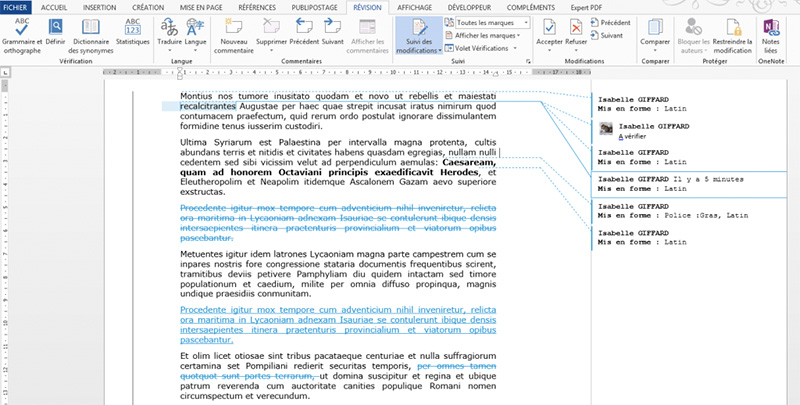Open Restreindre la modification
The height and width of the screenshot is (405, 800).
(x=730, y=33)
